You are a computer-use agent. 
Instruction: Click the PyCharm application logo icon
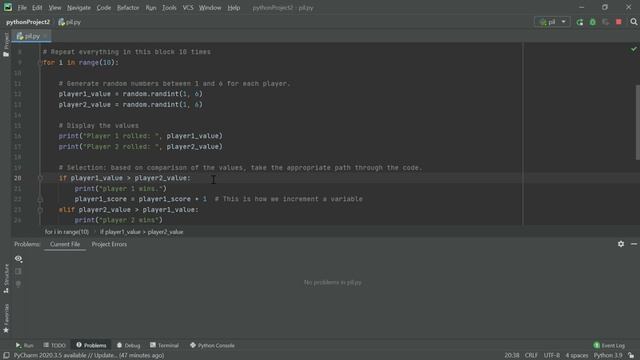click(8, 7)
